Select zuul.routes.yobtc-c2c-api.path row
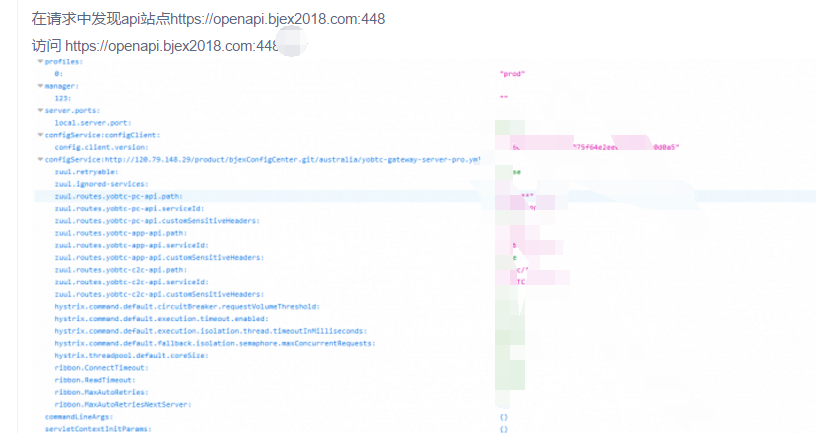The image size is (816, 433). point(121,270)
